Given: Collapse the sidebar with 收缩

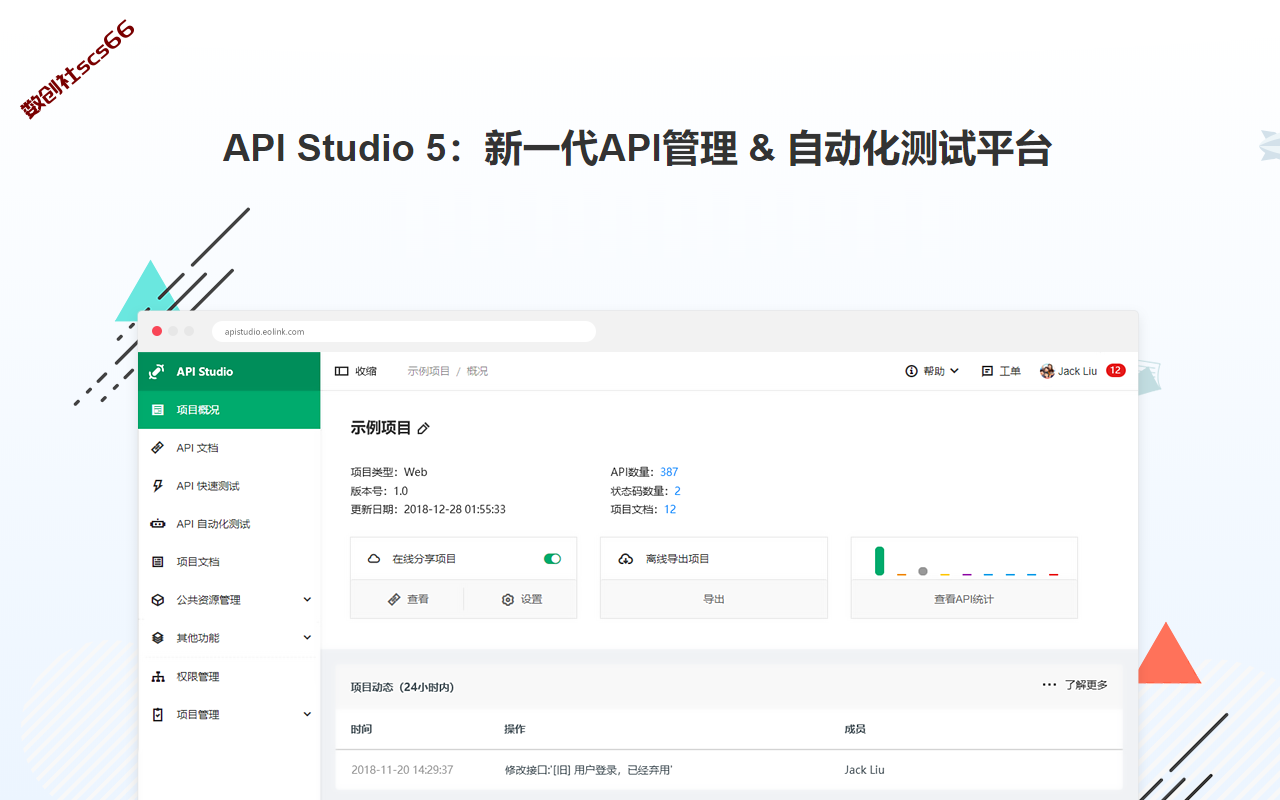Looking at the screenshot, I should [x=356, y=371].
